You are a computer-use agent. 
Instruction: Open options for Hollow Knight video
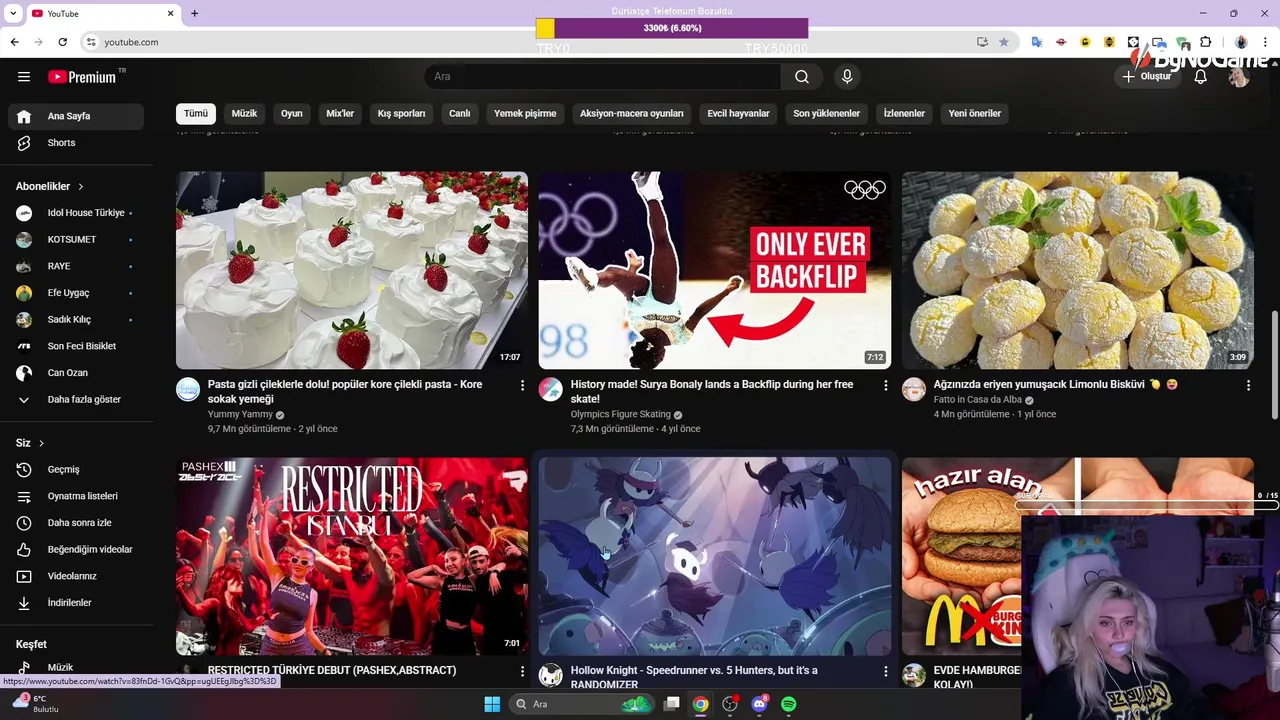click(x=885, y=671)
